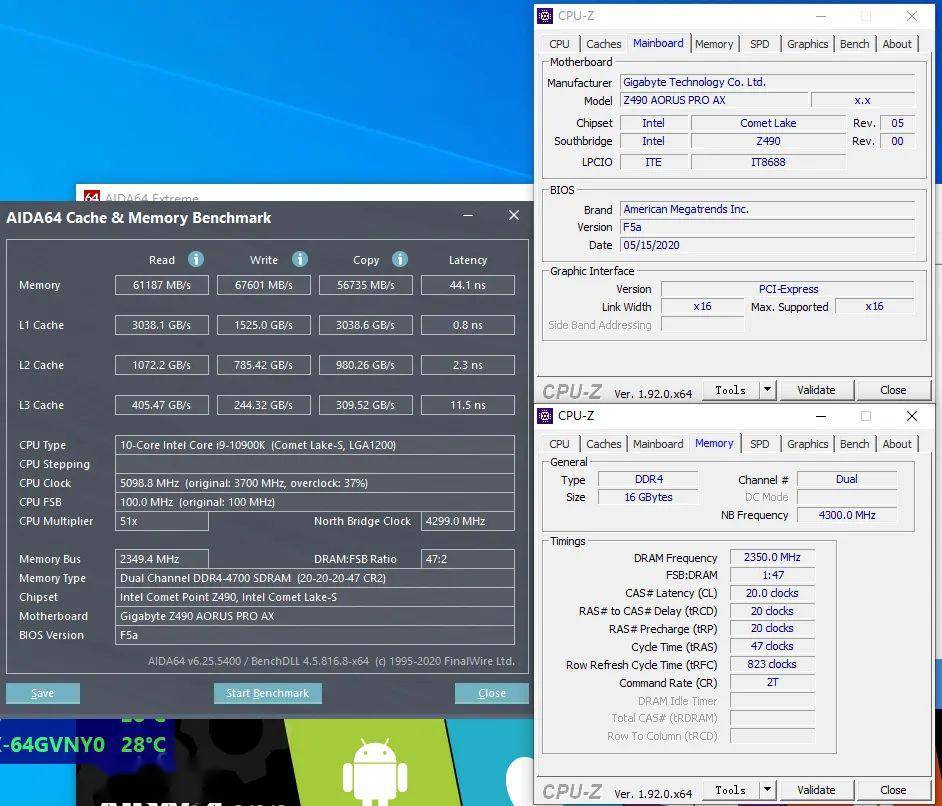Click the Write info icon in AIDA64
The width and height of the screenshot is (942, 806).
300,259
